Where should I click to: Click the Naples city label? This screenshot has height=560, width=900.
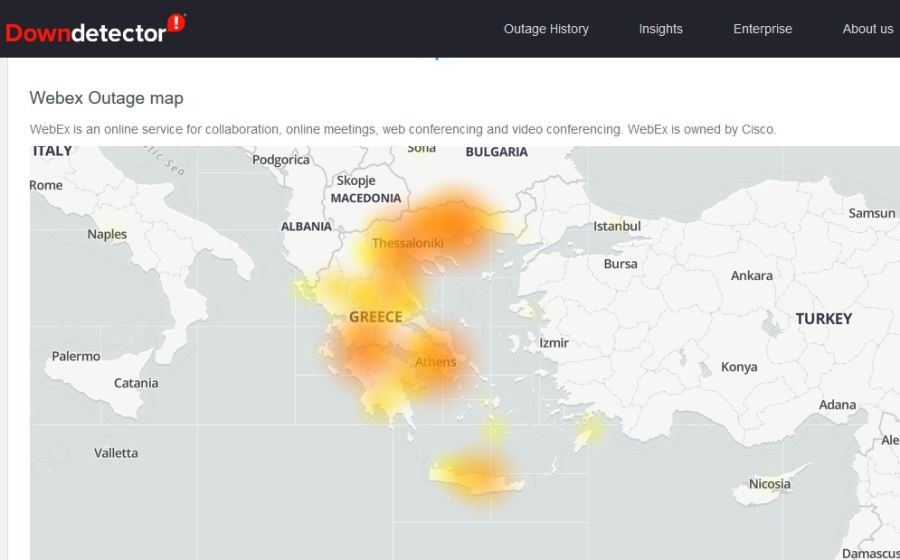pyautogui.click(x=107, y=234)
